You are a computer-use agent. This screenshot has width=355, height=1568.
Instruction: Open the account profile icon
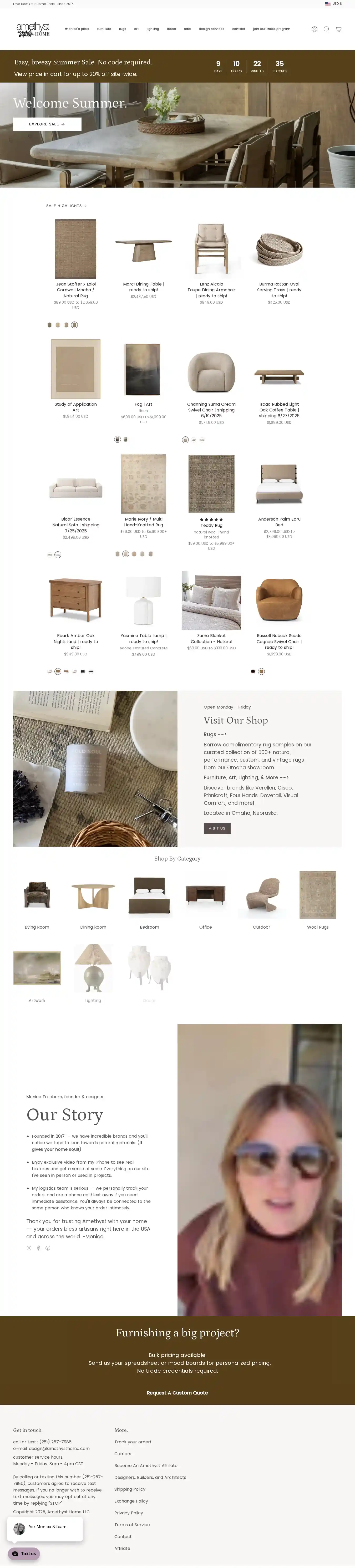click(314, 29)
